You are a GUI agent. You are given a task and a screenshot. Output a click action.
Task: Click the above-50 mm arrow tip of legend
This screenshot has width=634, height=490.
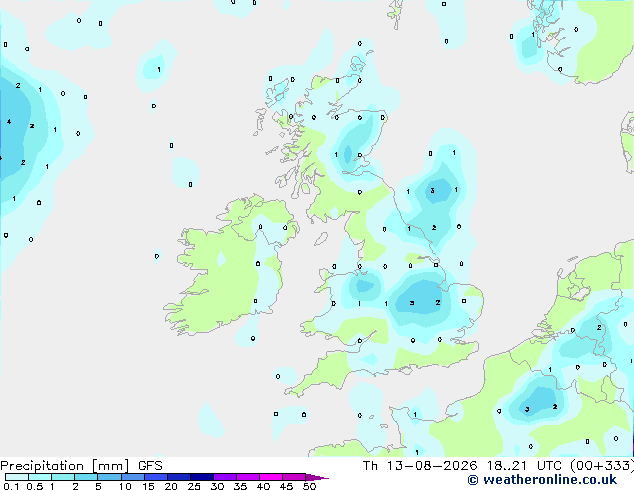pos(317,477)
